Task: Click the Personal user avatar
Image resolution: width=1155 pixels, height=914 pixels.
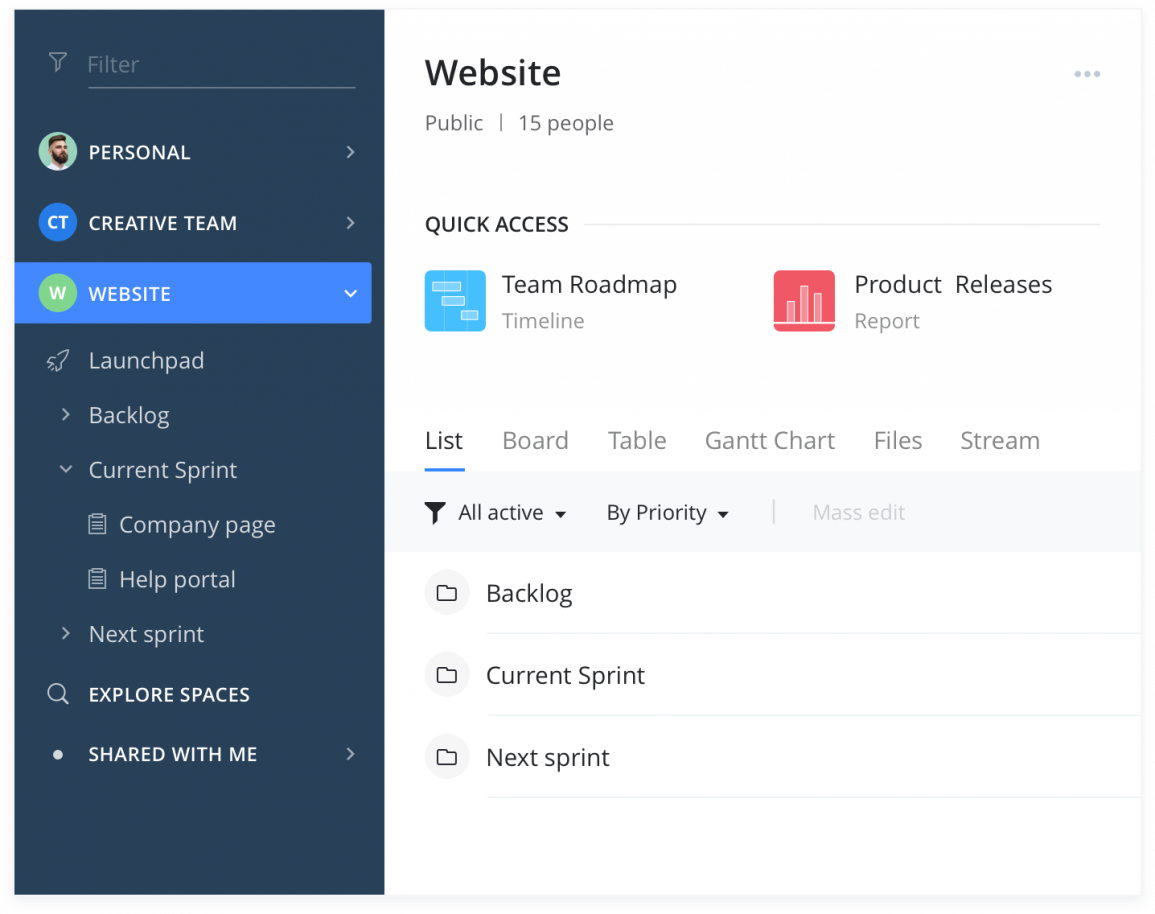Action: pos(58,152)
